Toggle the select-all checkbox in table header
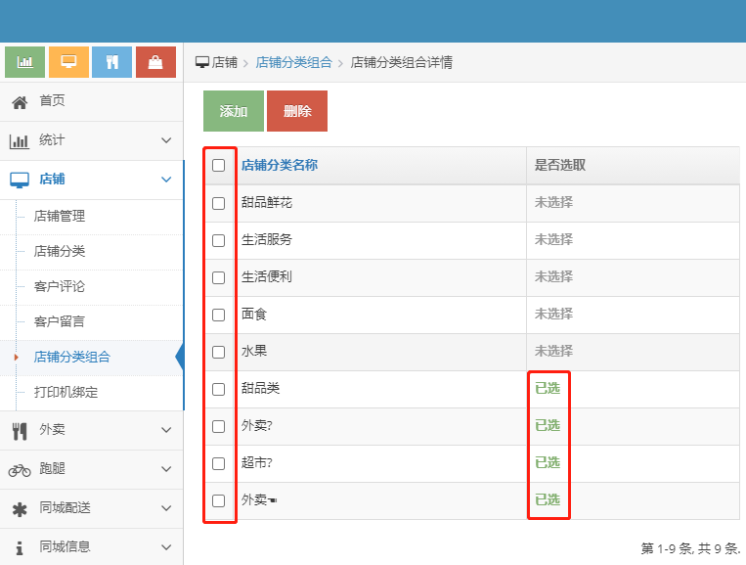 click(x=219, y=165)
